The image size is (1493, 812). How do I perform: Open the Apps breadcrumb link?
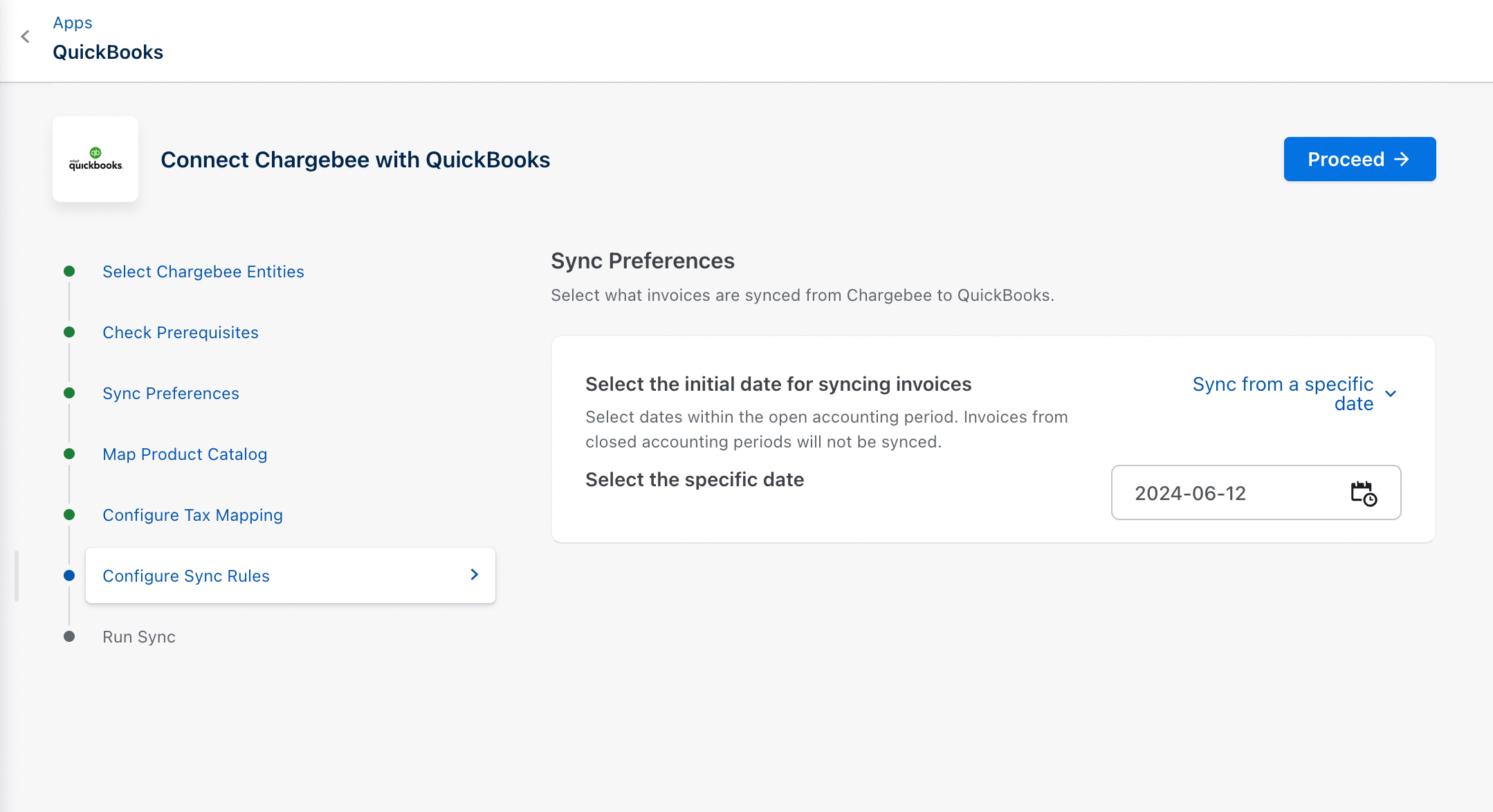[x=73, y=23]
